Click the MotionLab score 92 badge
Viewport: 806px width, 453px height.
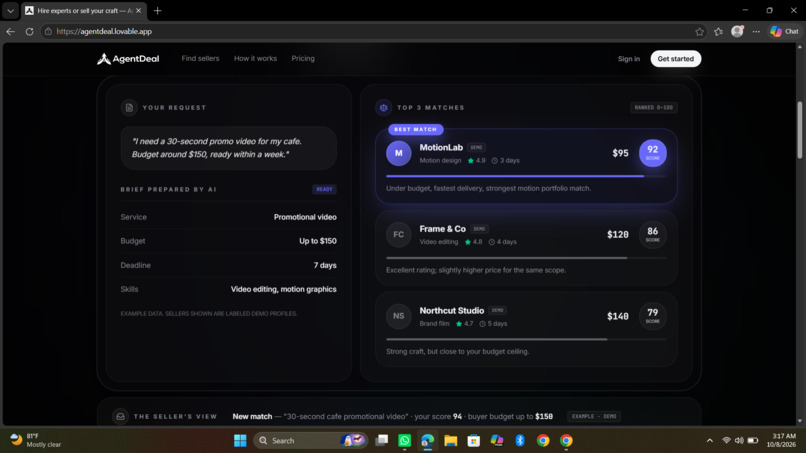click(x=652, y=153)
